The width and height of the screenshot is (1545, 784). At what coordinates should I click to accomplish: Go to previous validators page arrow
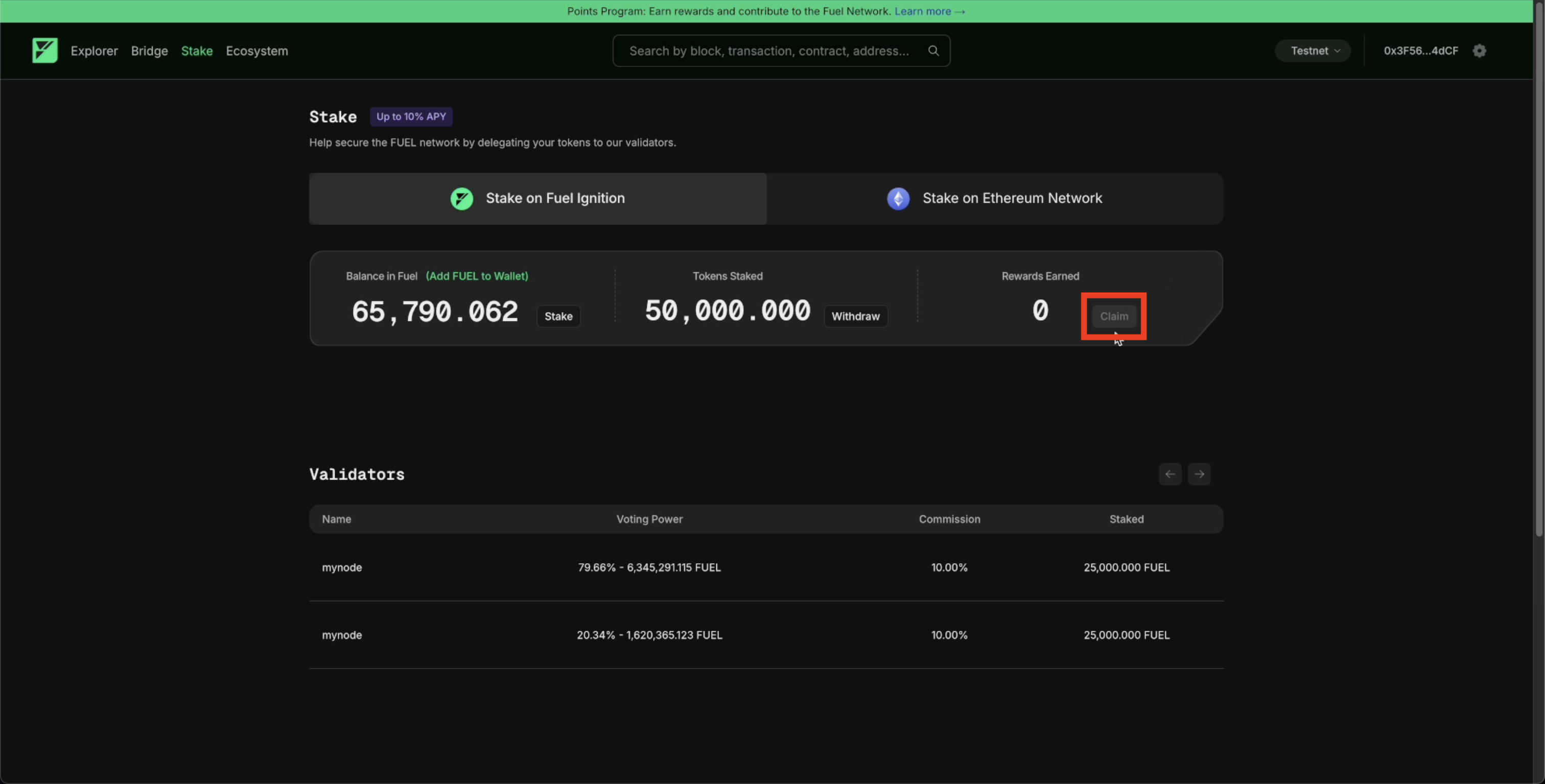point(1169,474)
